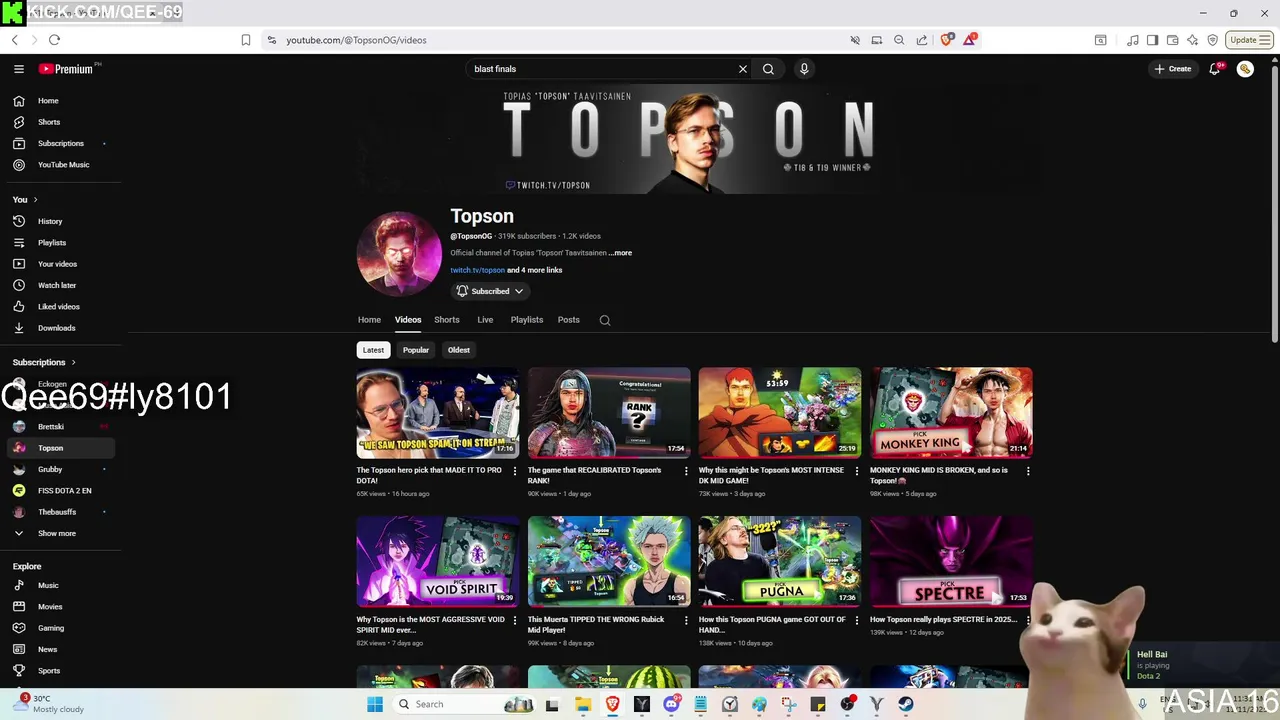
Task: Open options for Pugna game video
Action: (x=857, y=620)
